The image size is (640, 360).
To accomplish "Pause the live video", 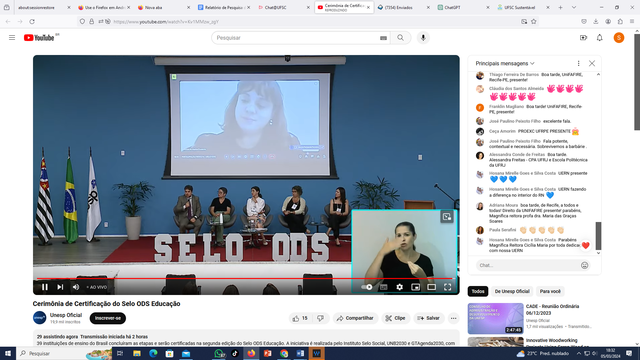I will coord(45,287).
